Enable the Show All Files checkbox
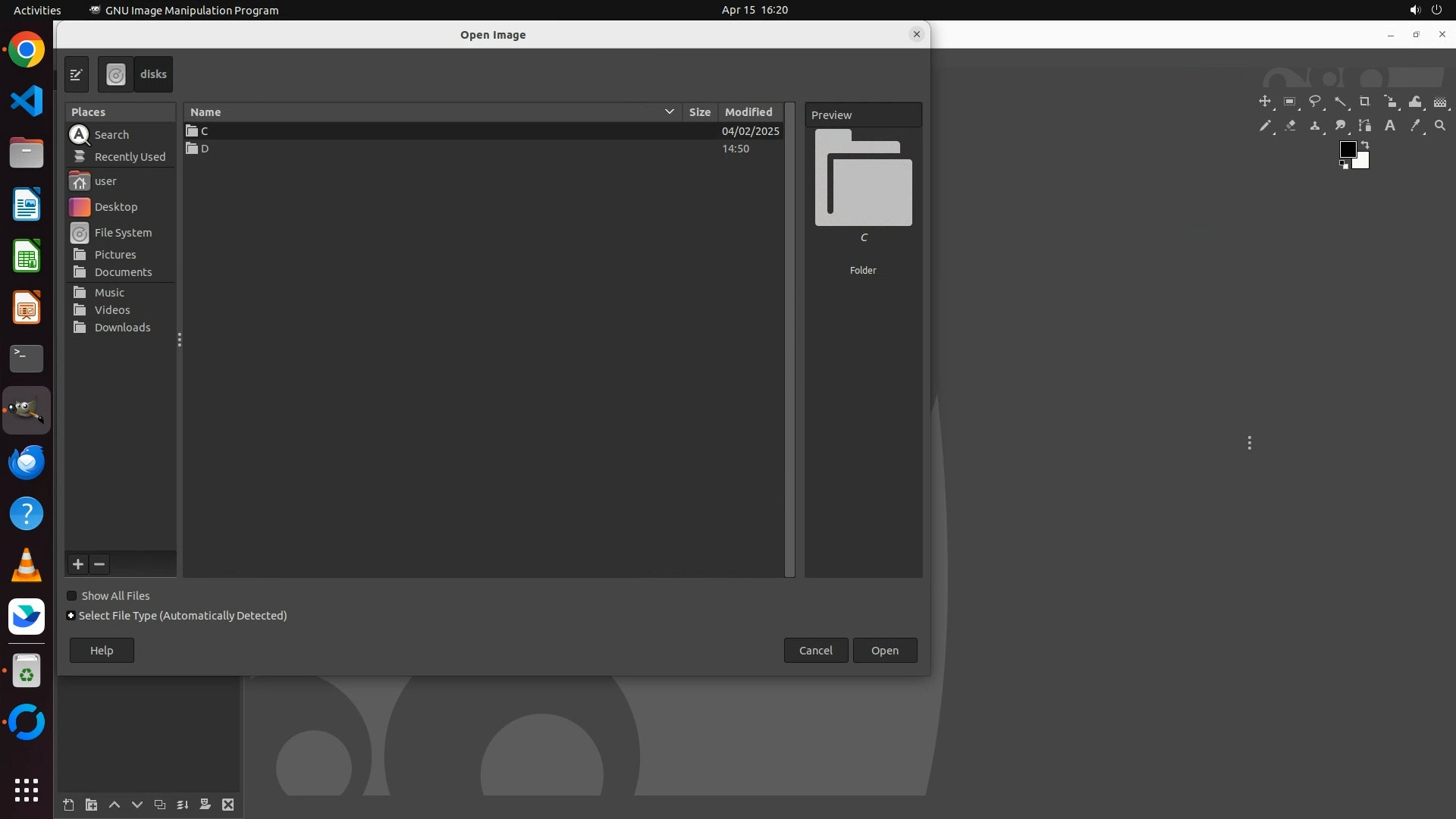This screenshot has width=1456, height=819. [72, 596]
